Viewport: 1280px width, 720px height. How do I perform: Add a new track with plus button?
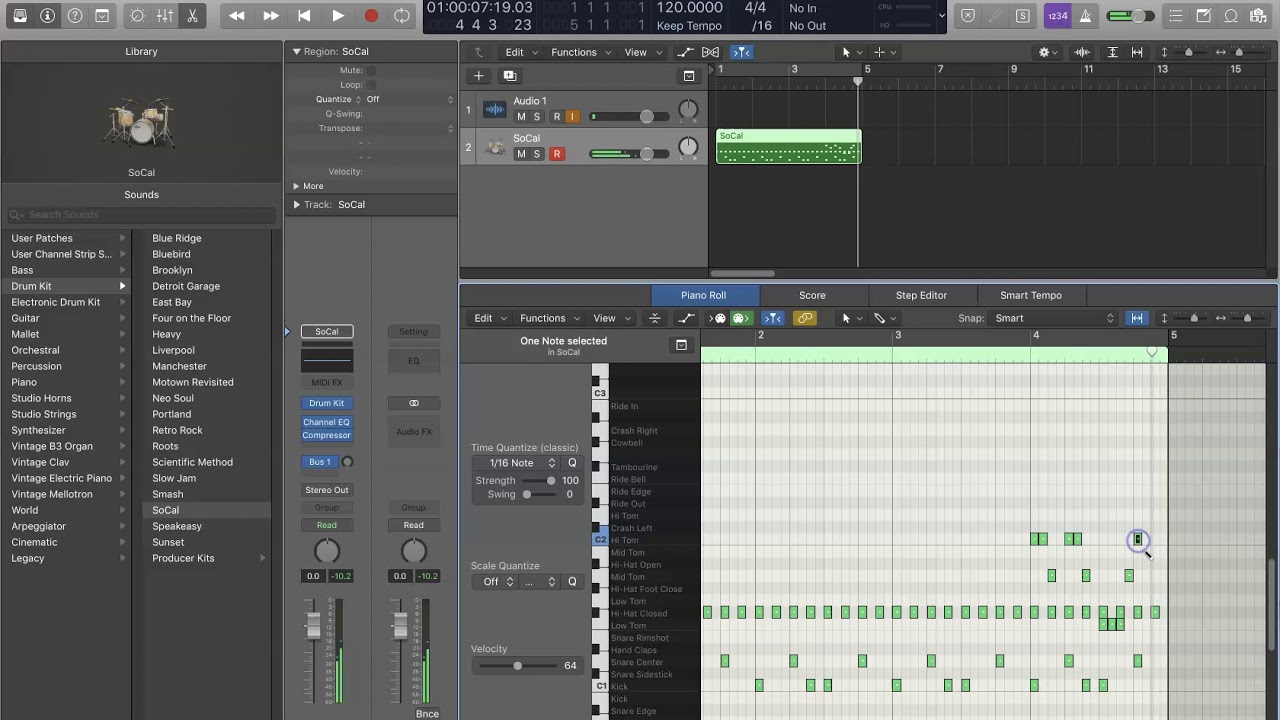(479, 76)
